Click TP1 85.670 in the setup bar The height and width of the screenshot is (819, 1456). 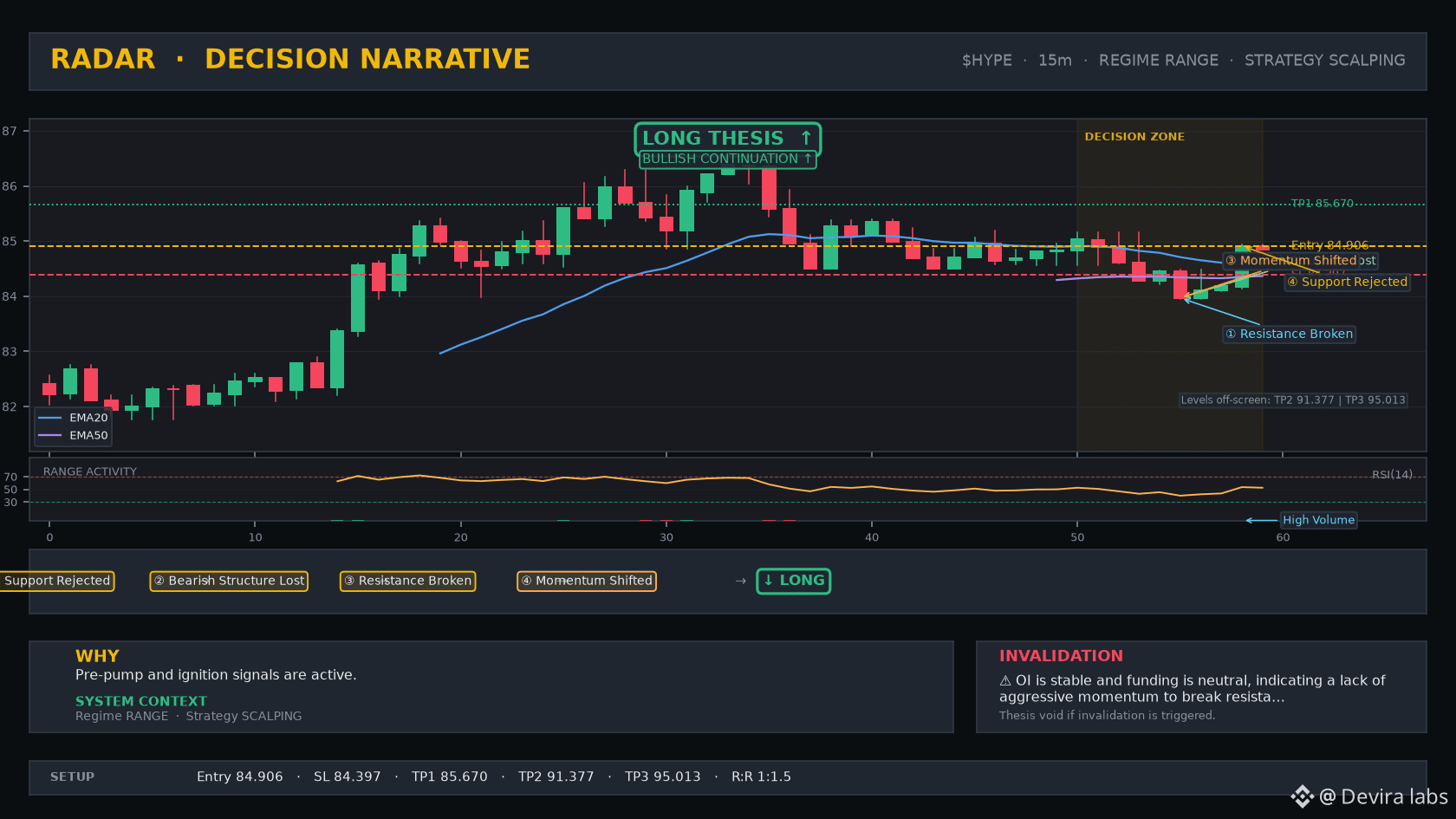point(450,777)
